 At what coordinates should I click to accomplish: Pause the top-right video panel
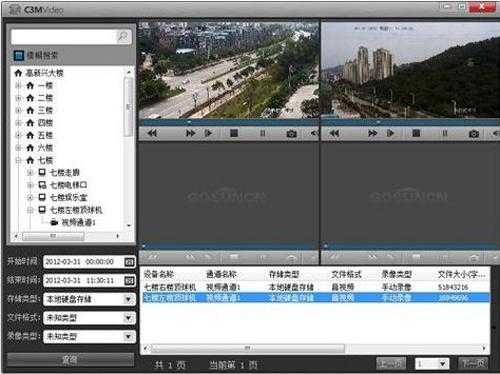coord(445,133)
